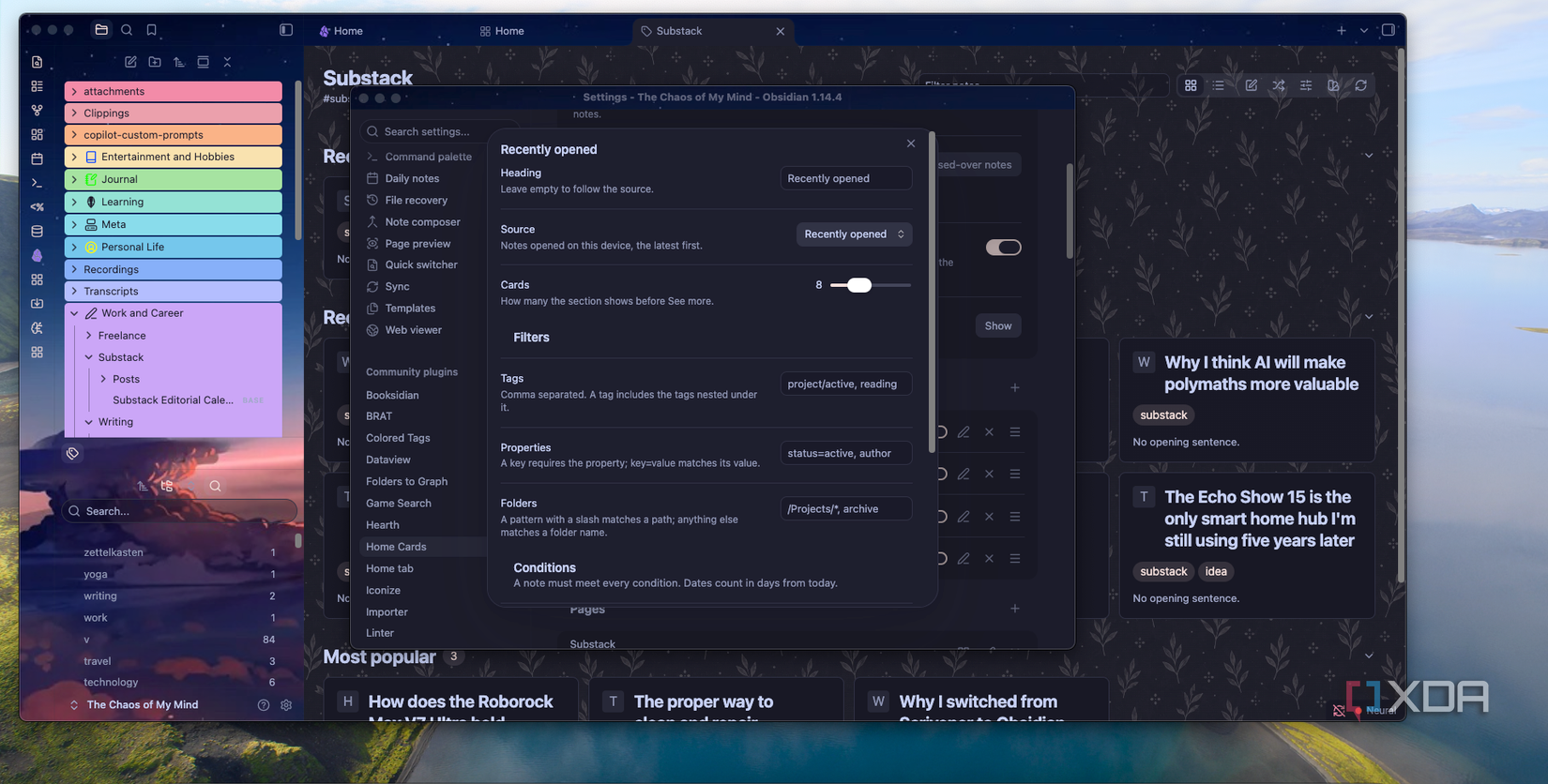Open the bookmarks pane icon
The height and width of the screenshot is (784, 1548).
point(151,30)
